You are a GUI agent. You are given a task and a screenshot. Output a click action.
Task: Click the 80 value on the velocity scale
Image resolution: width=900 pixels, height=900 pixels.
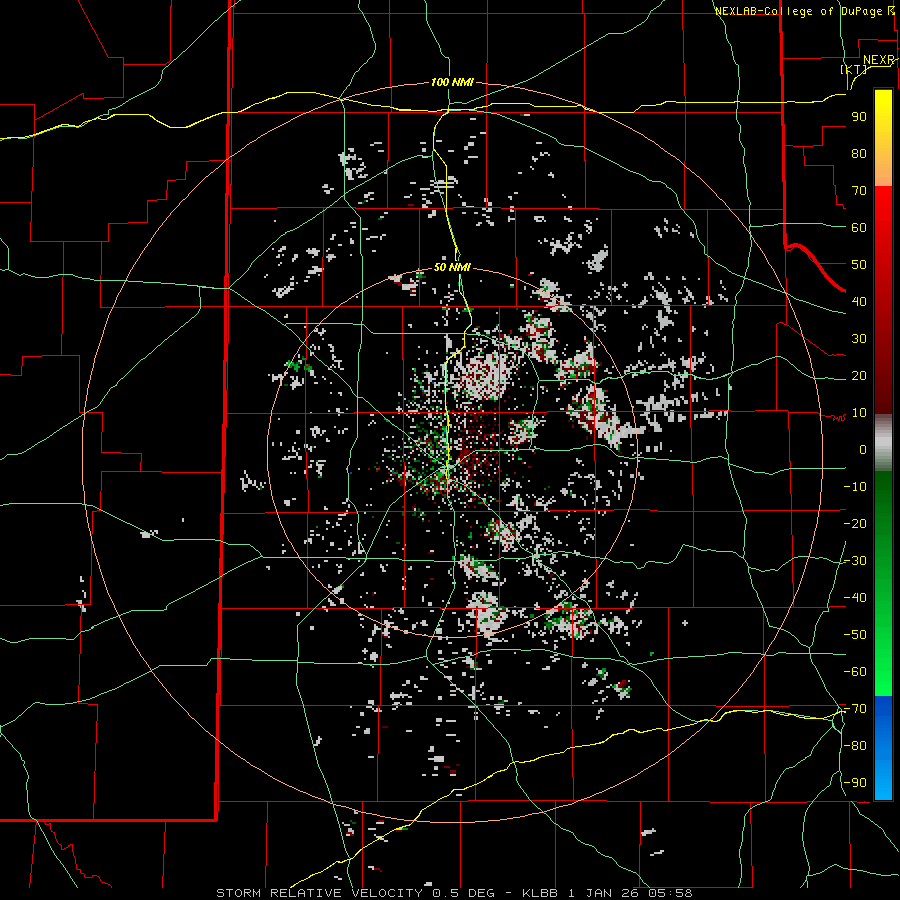(859, 154)
